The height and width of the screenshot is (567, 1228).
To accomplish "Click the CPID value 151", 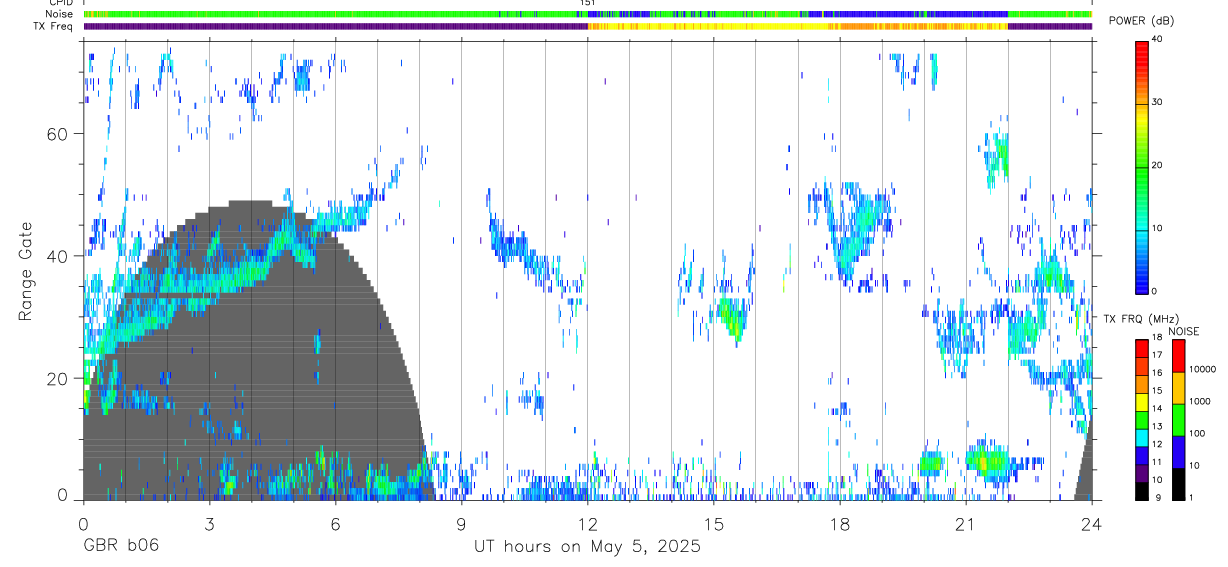I will tap(587, 3).
